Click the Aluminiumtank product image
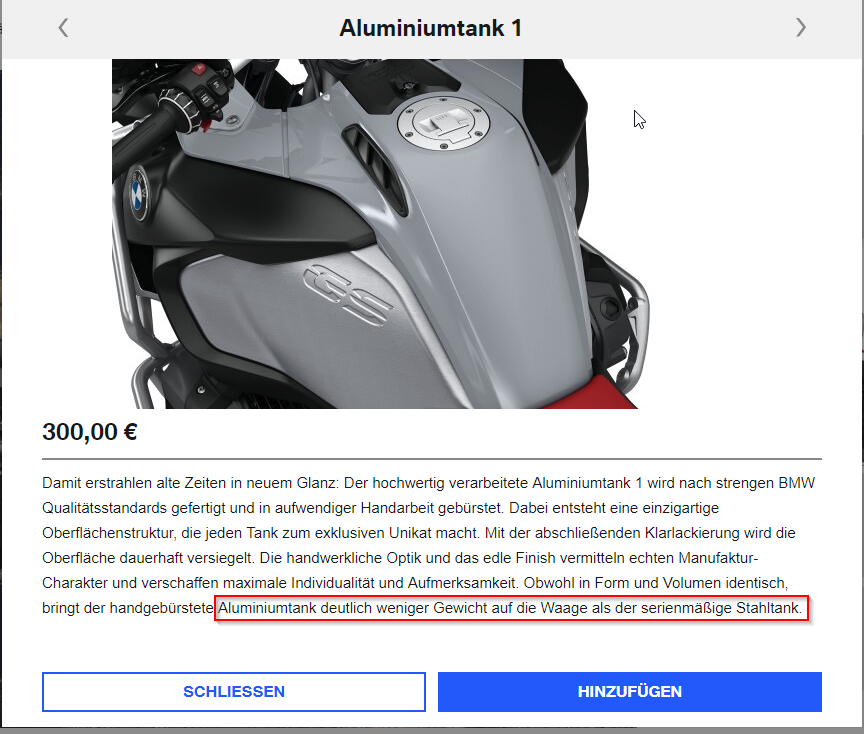 381,234
